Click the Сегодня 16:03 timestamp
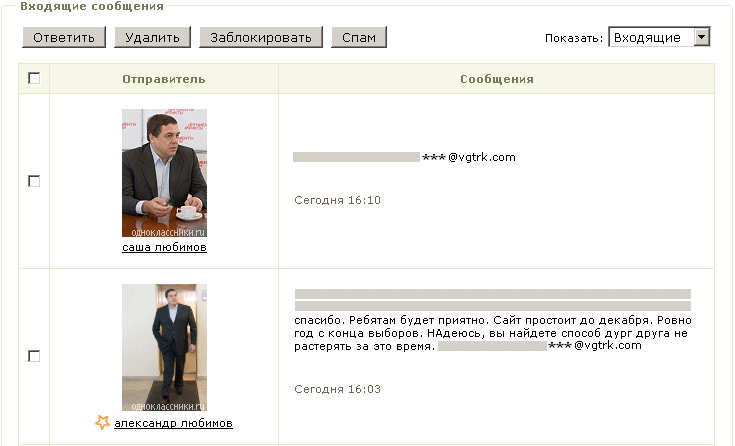Viewport: 735px width, 446px height. [x=337, y=389]
